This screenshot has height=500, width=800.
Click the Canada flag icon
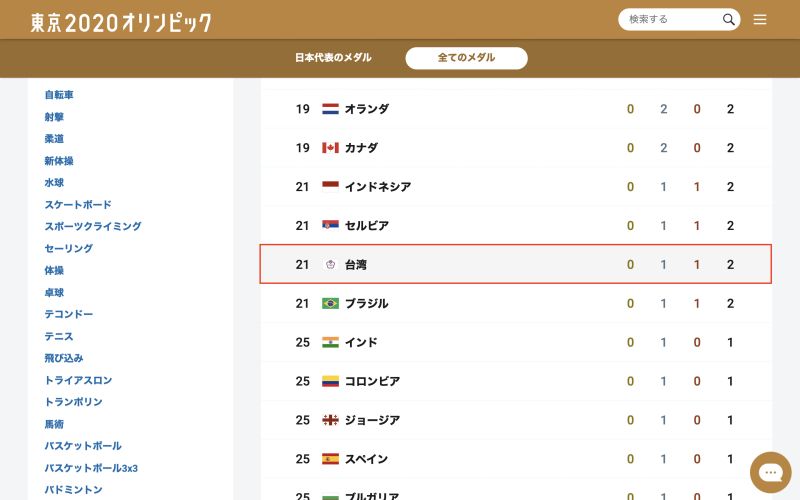[x=330, y=147]
